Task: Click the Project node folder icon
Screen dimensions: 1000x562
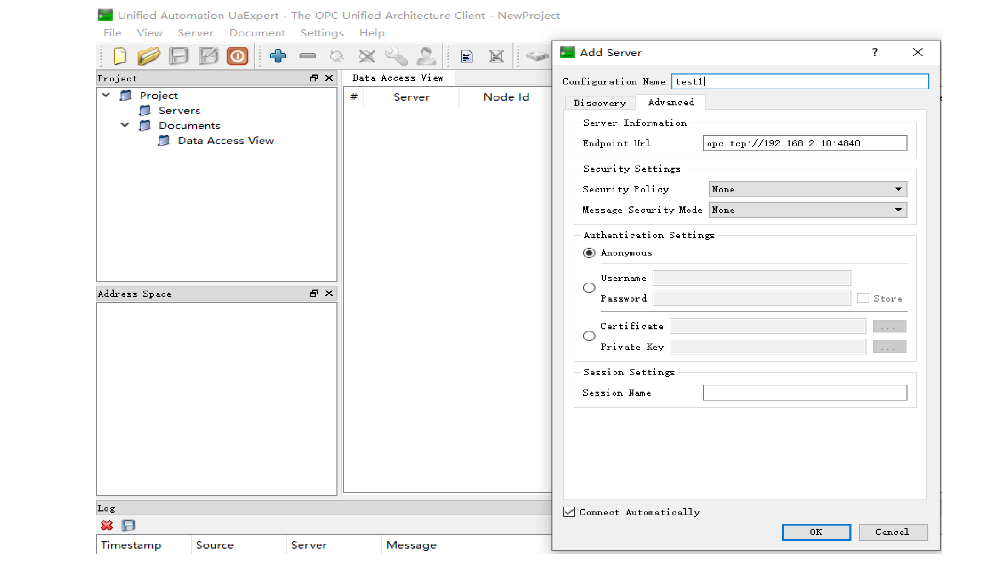Action: click(126, 95)
